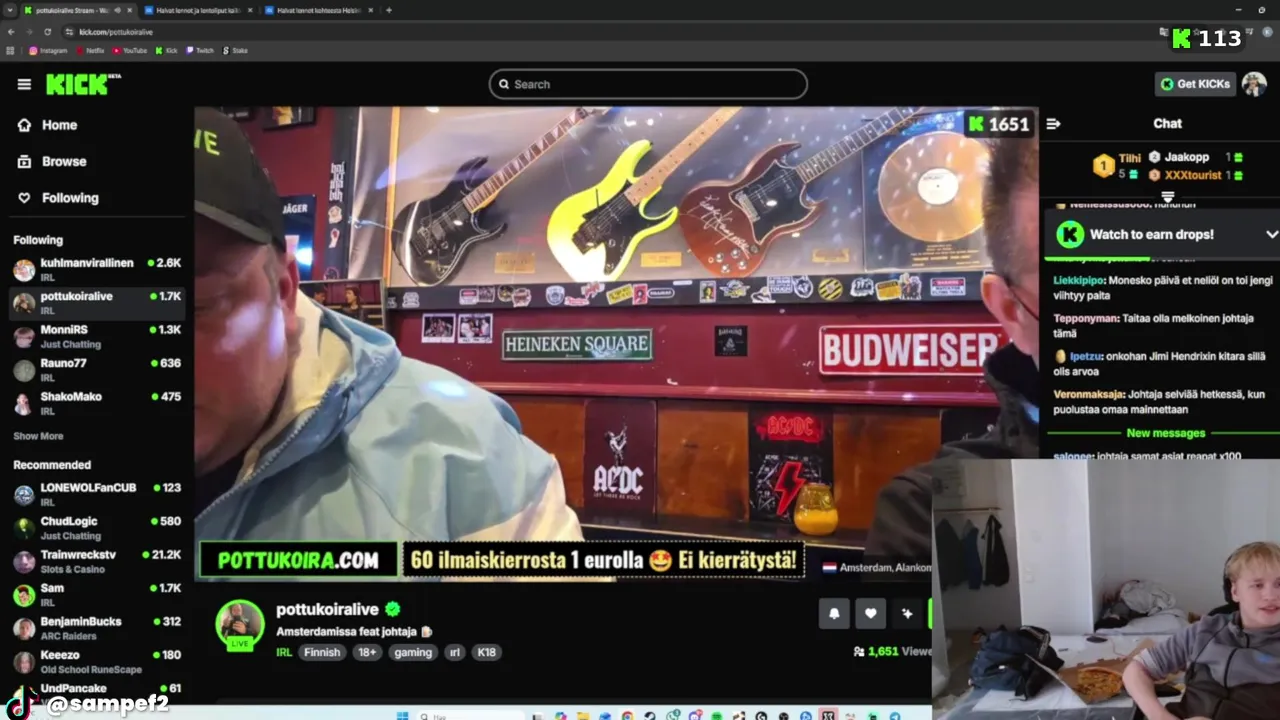Switch to the second Halvat lennot tab
1280x720 pixels.
[198, 10]
